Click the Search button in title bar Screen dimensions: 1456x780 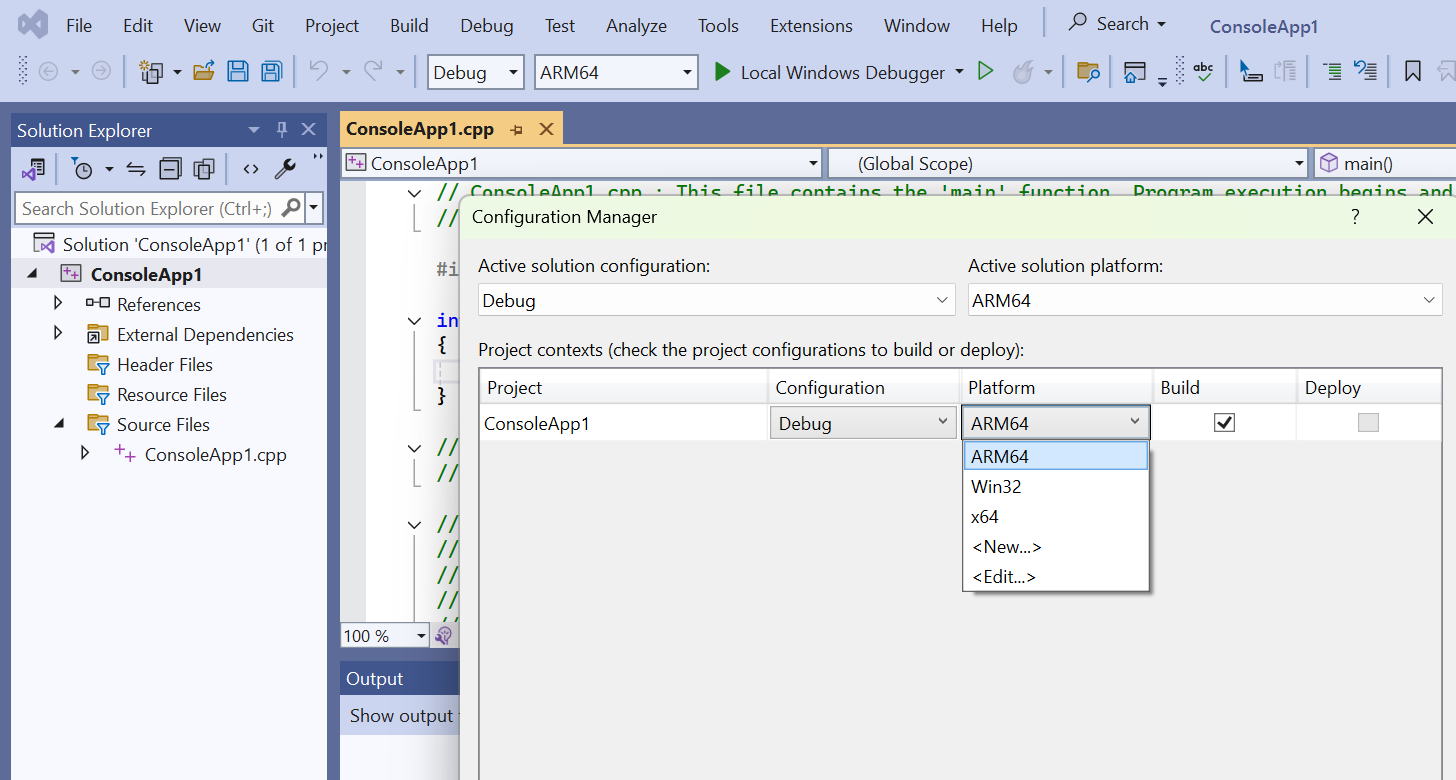point(1117,24)
